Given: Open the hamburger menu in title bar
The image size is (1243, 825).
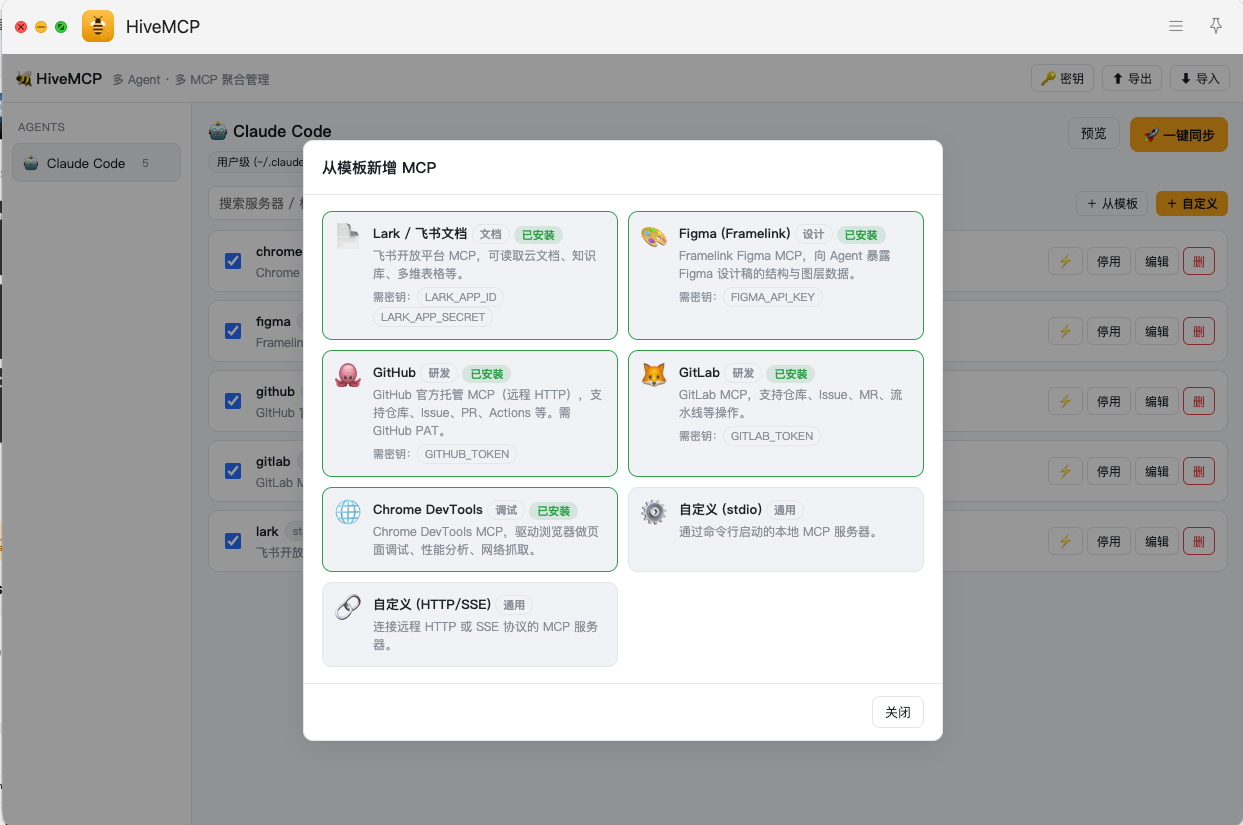Looking at the screenshot, I should tap(1176, 26).
